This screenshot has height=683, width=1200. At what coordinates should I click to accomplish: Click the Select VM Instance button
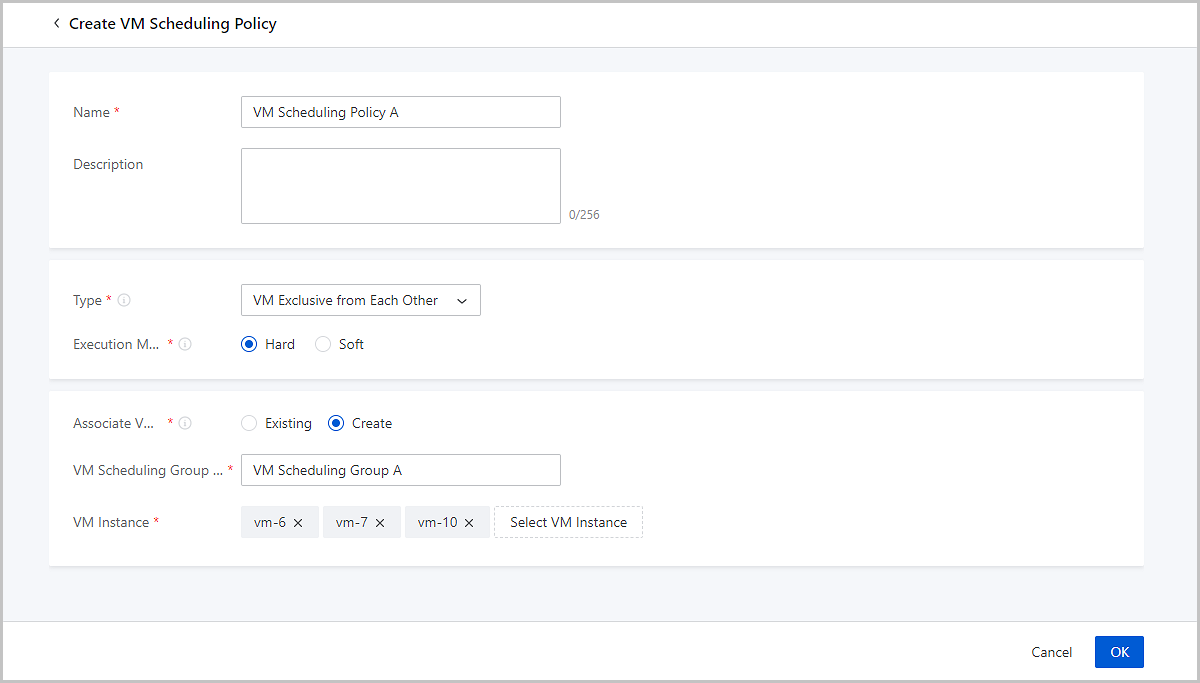[568, 522]
